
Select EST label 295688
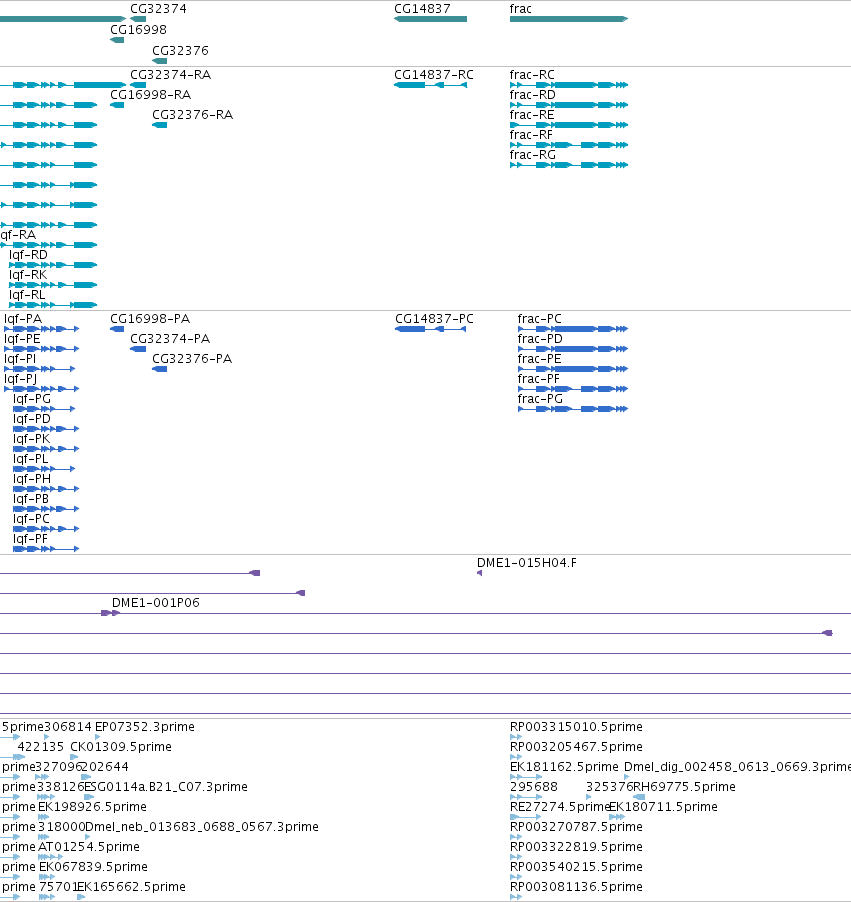point(534,787)
